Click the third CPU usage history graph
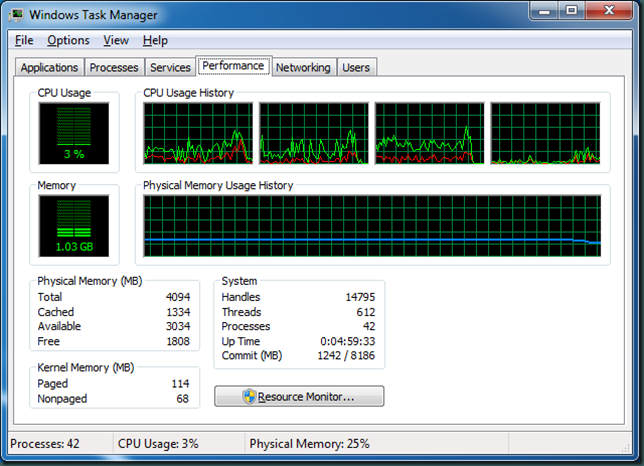Screen dimensions: 644x466 pos(430,133)
